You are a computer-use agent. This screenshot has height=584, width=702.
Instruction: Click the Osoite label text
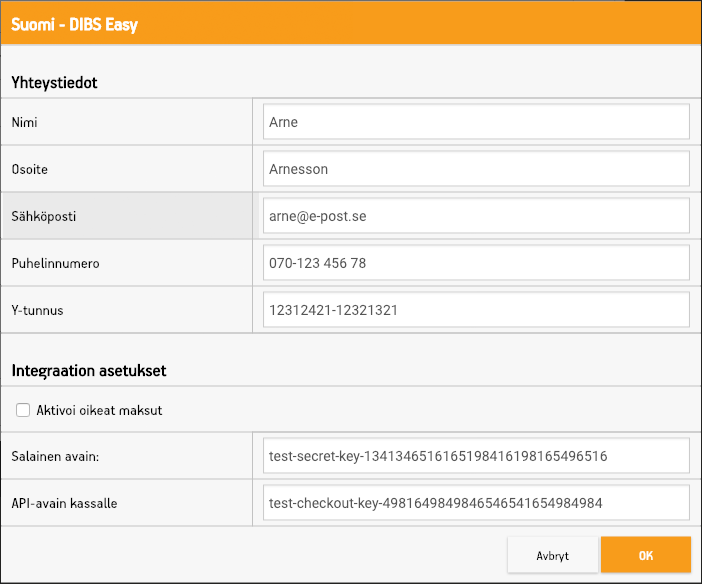pos(30,169)
